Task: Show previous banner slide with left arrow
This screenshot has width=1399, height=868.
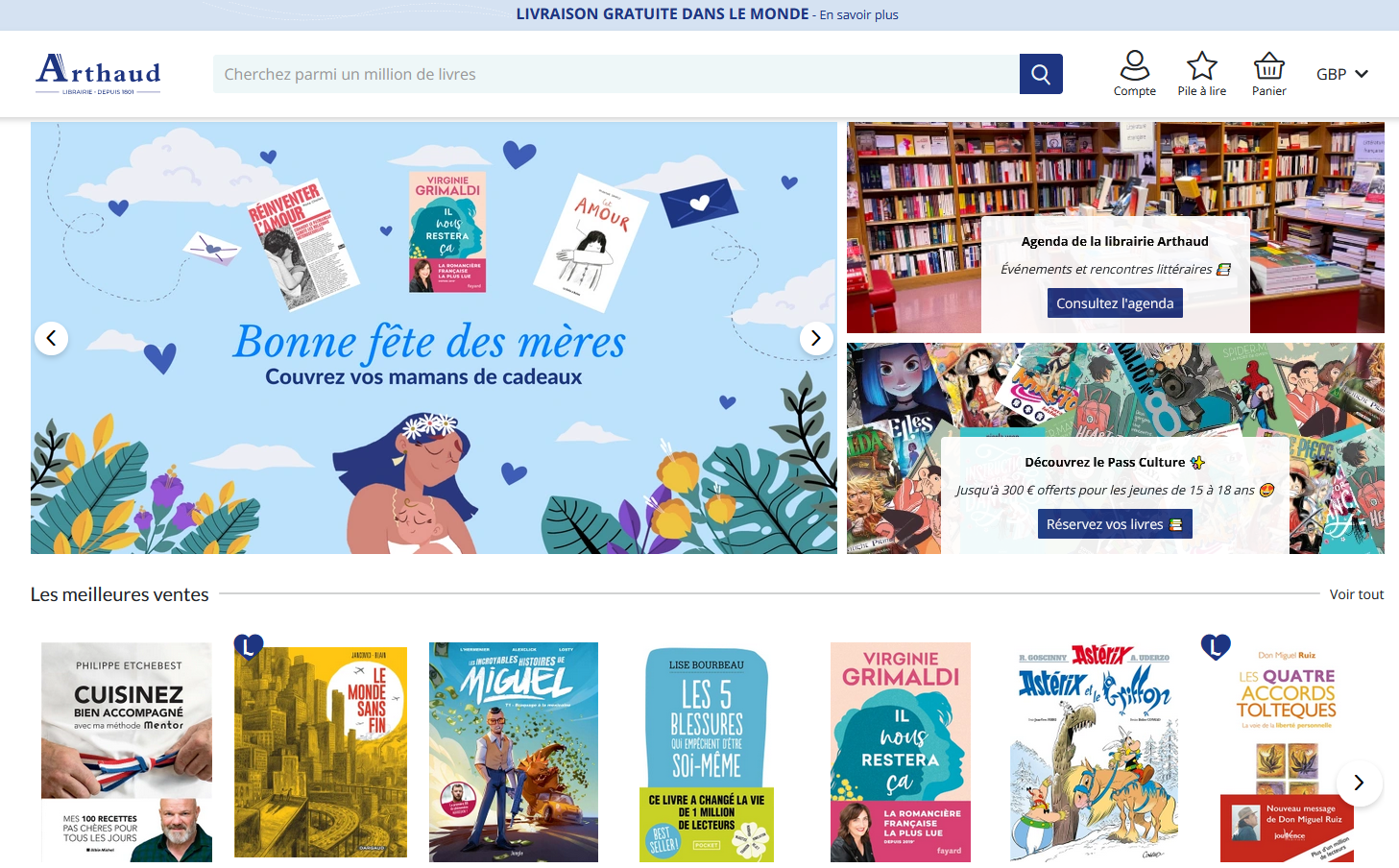Action: tap(51, 338)
